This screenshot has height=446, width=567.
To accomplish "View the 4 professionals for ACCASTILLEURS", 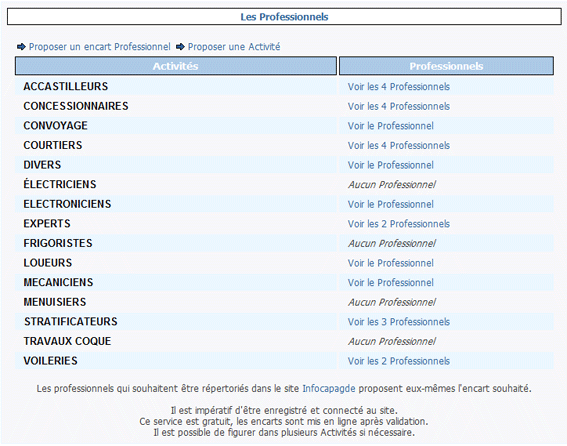I will (398, 87).
